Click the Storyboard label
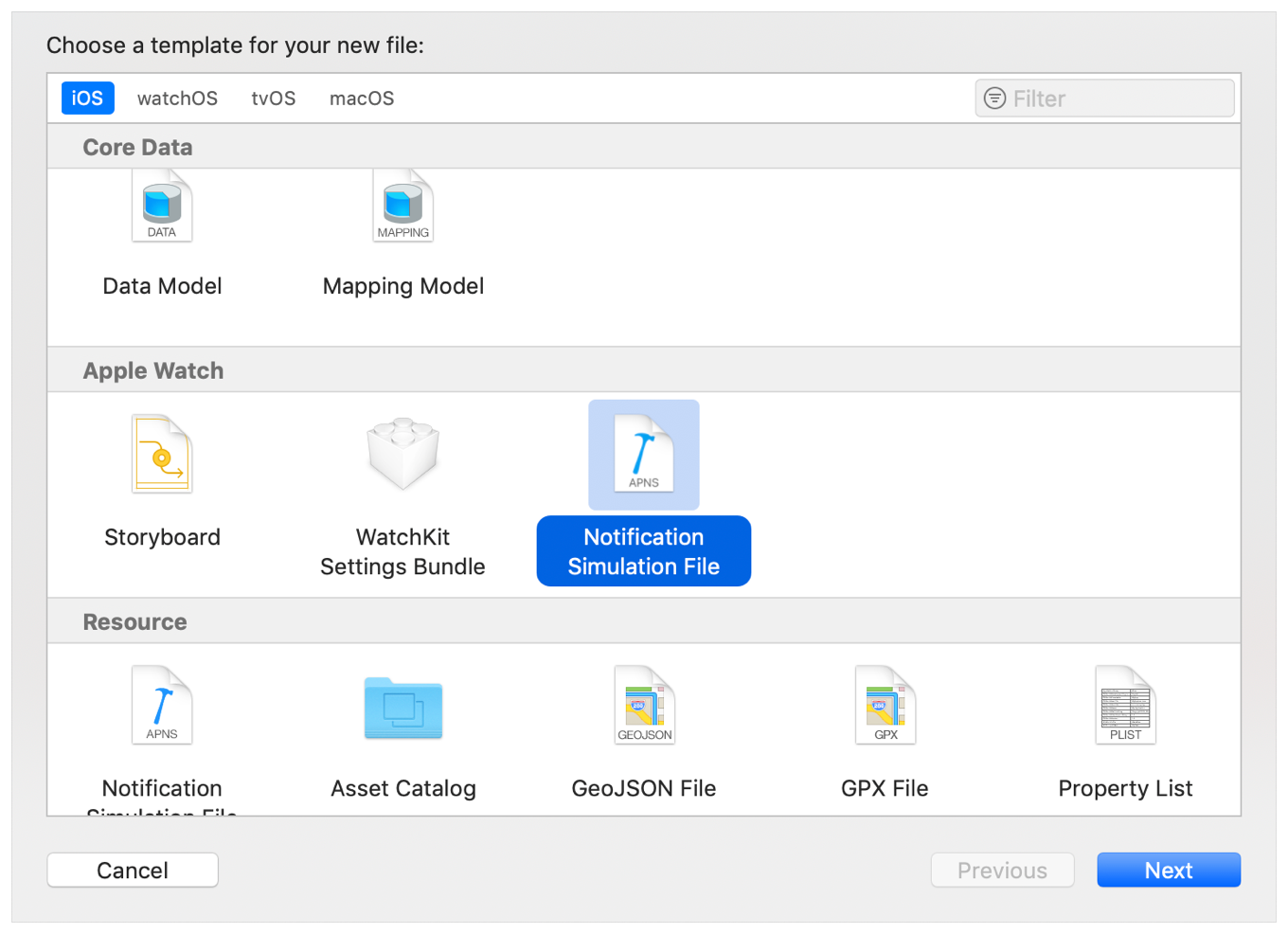Viewport: 1288px width, 934px height. pyautogui.click(x=162, y=537)
